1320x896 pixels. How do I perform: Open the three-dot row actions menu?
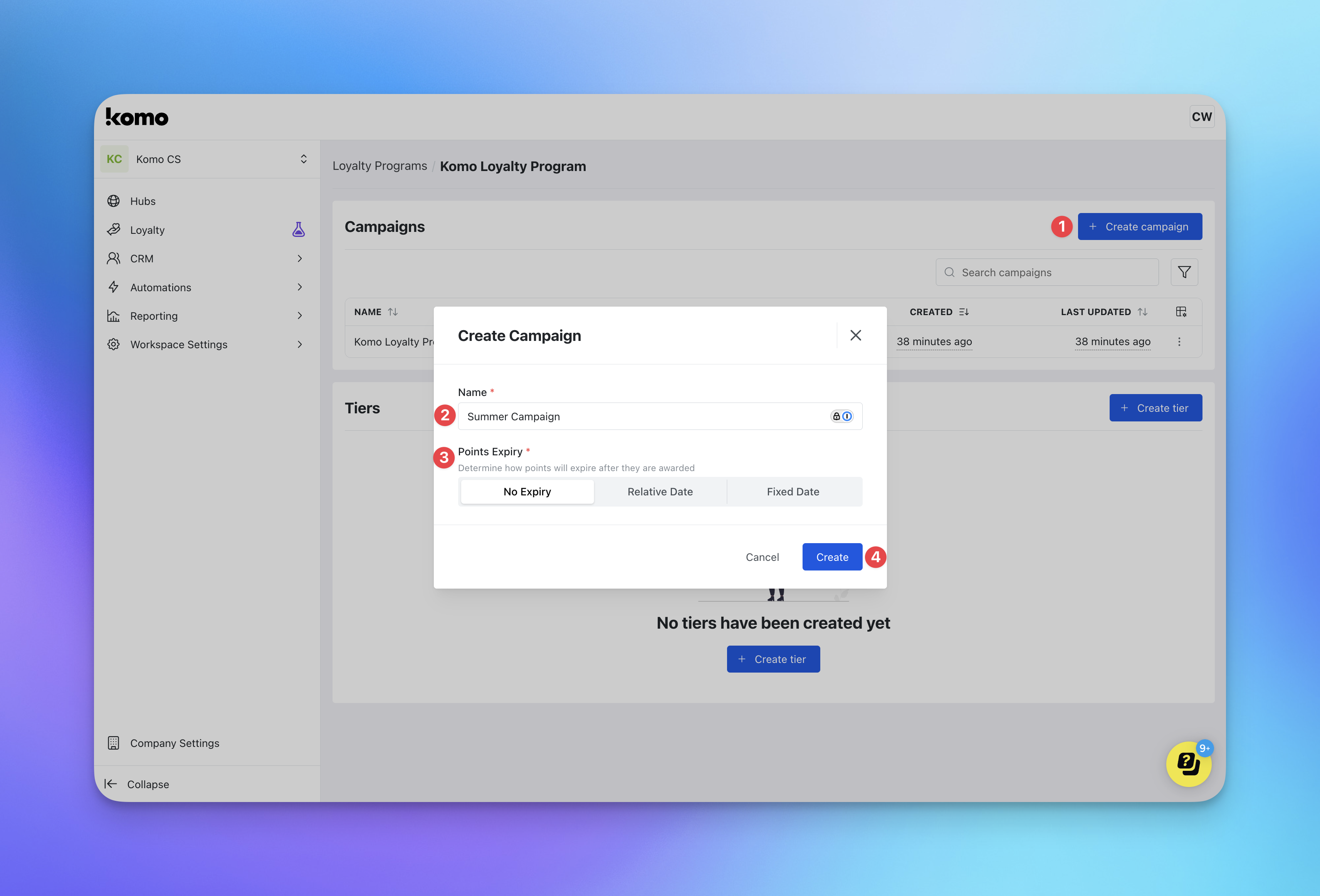click(1179, 342)
